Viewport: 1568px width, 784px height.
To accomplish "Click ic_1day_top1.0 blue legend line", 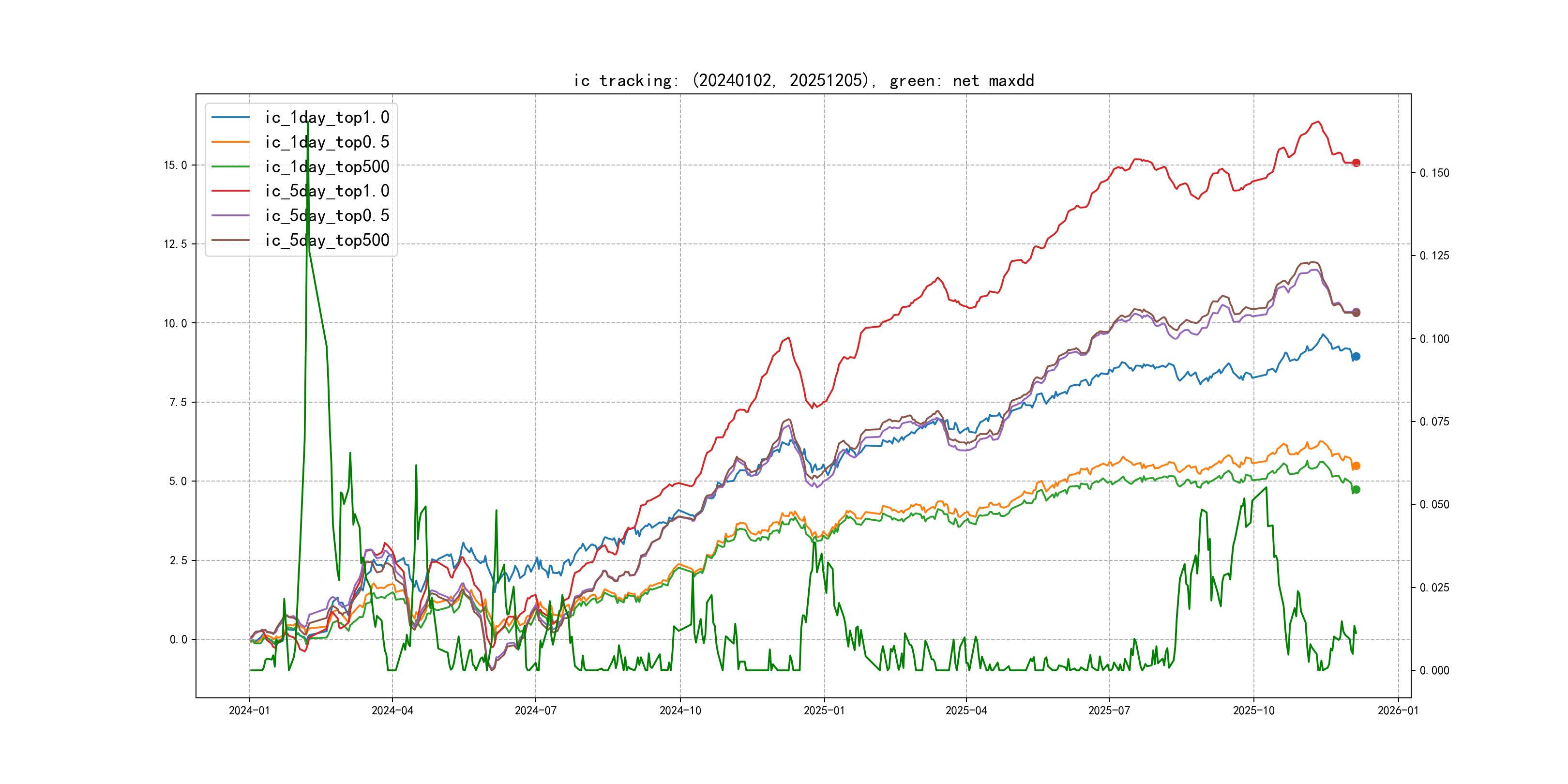I will pos(230,117).
